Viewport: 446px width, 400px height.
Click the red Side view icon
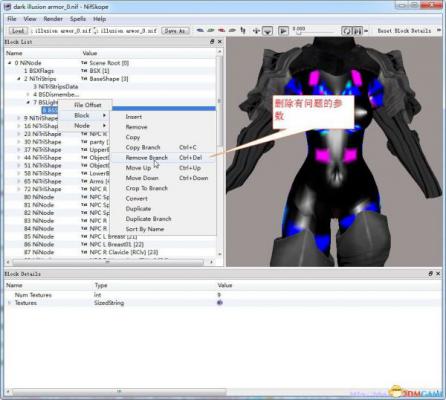221,31
